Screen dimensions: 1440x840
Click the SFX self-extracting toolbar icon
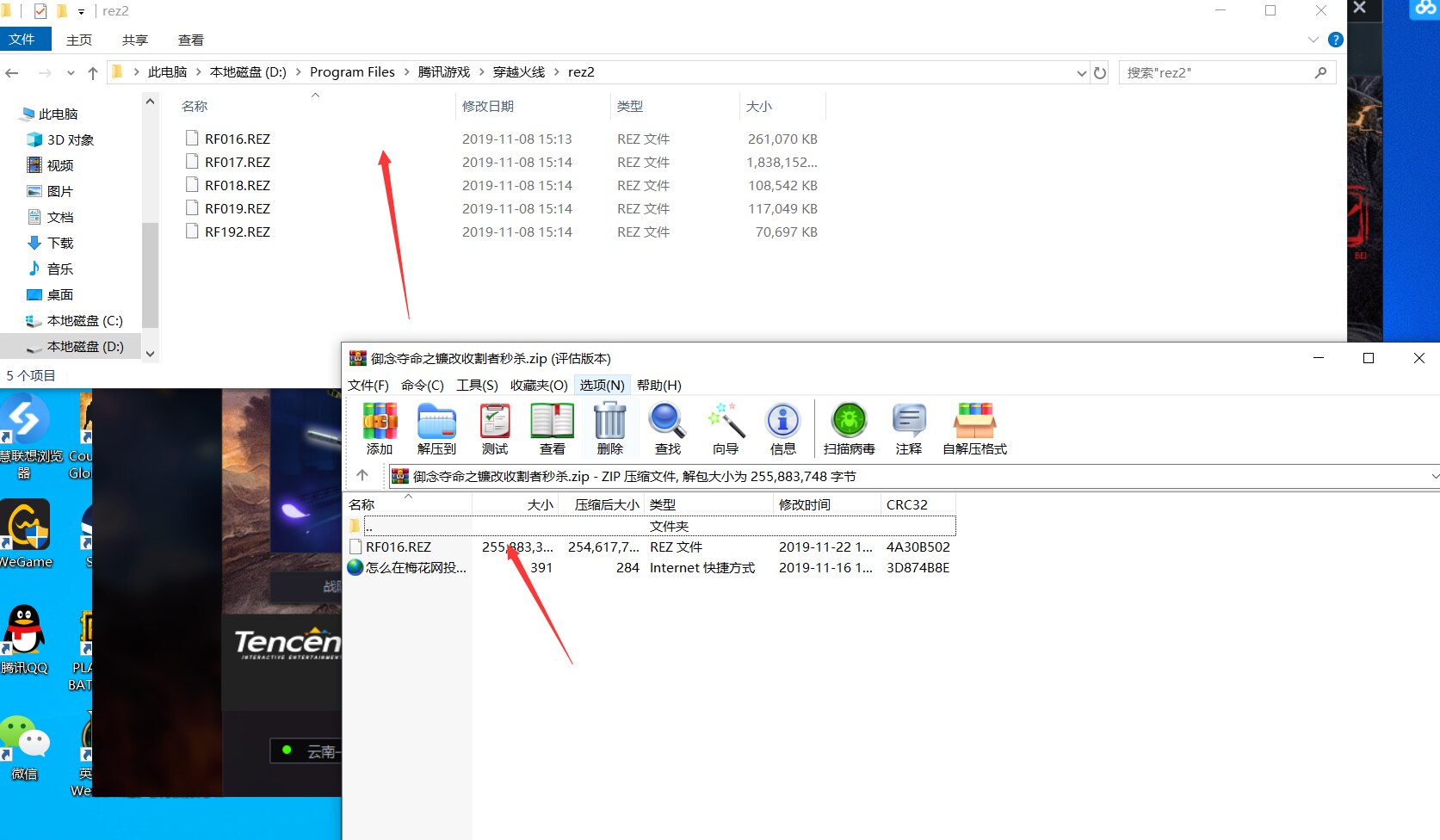(974, 429)
